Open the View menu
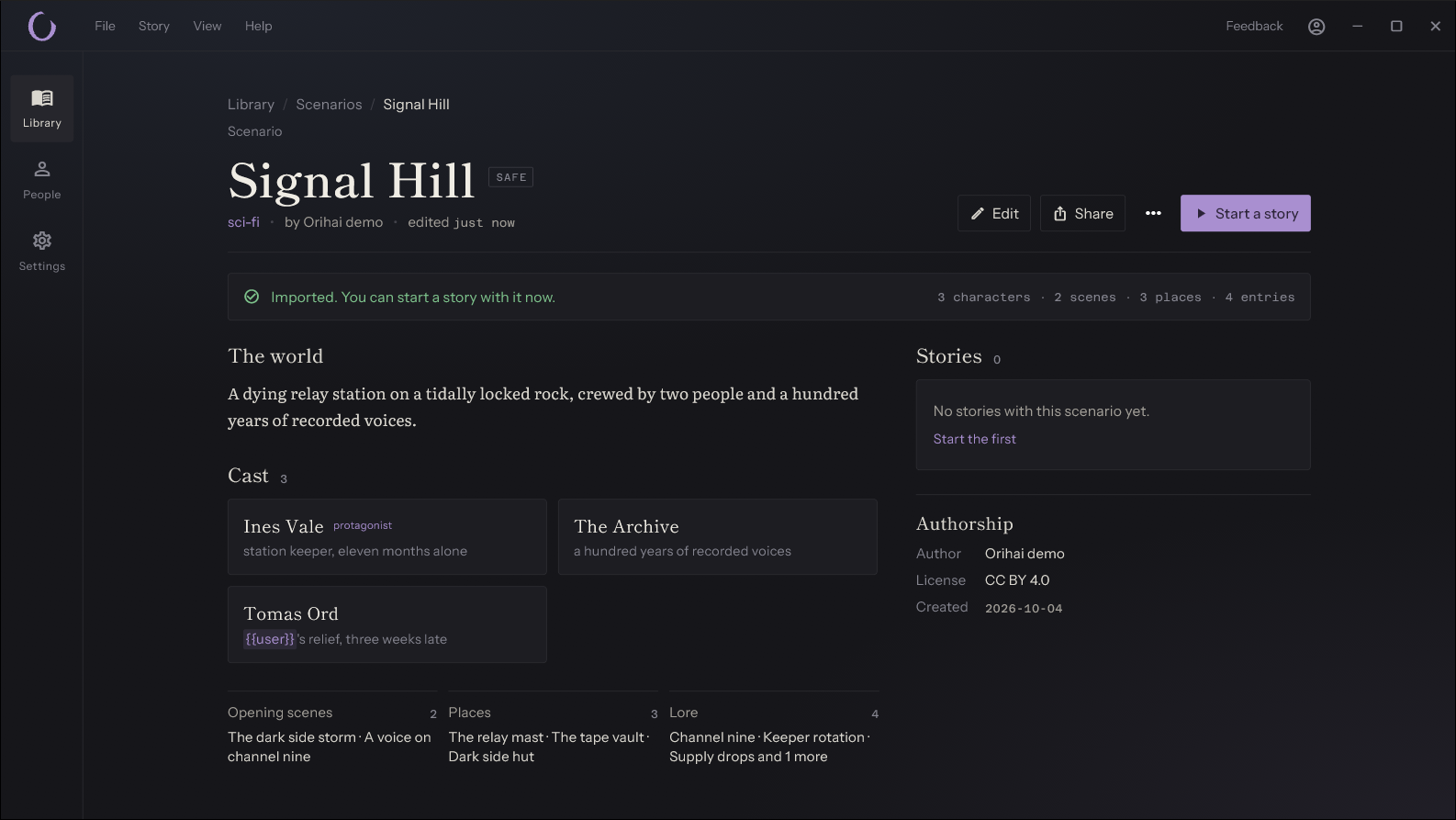 point(207,26)
